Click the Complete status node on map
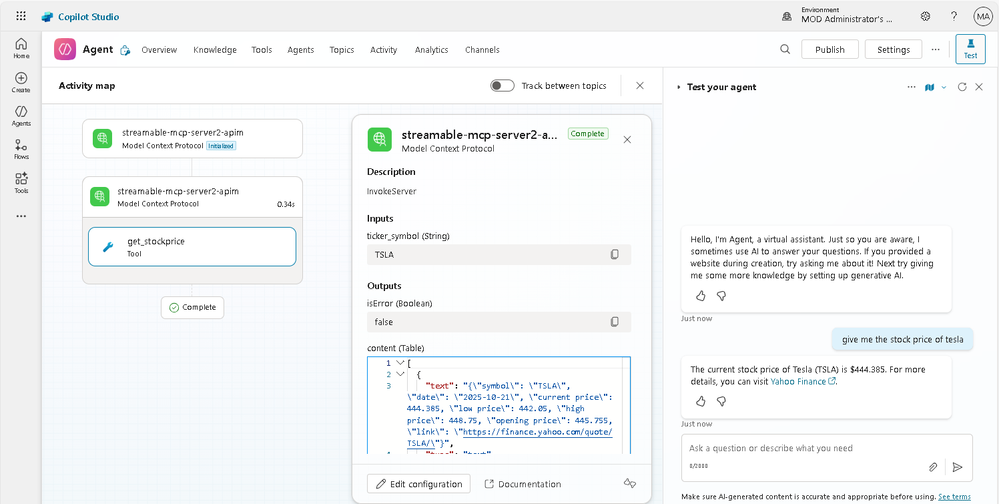This screenshot has height=504, width=999. click(x=192, y=307)
